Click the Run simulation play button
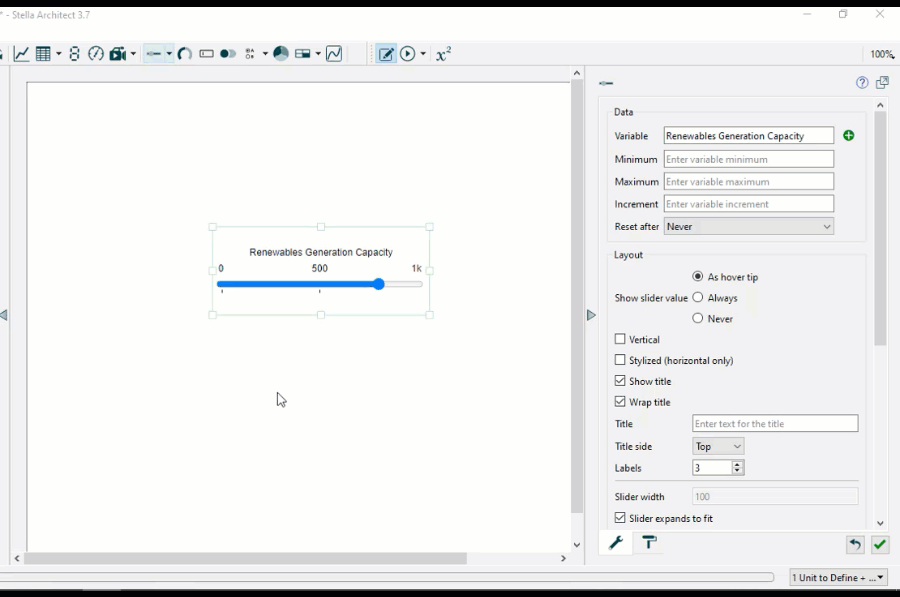 [x=408, y=54]
